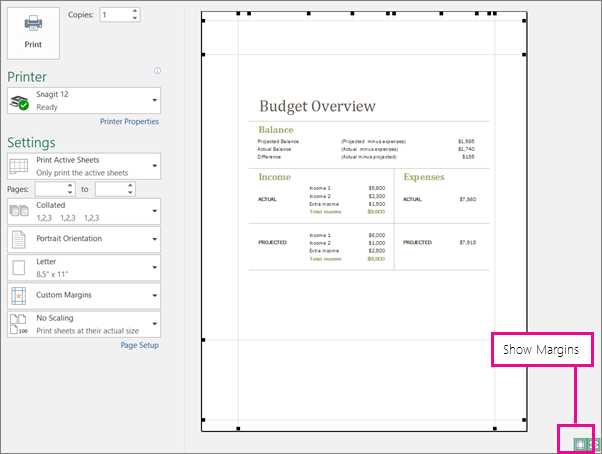Image resolution: width=602 pixels, height=454 pixels.
Task: Decrease the Pages start value
Action: click(x=70, y=192)
